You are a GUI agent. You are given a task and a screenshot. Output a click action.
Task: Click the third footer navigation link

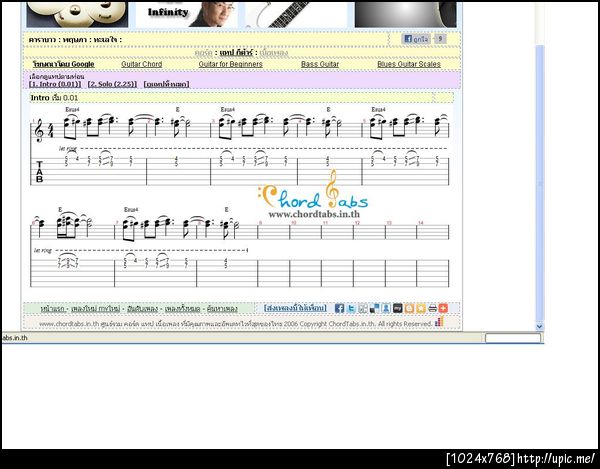[x=142, y=309]
